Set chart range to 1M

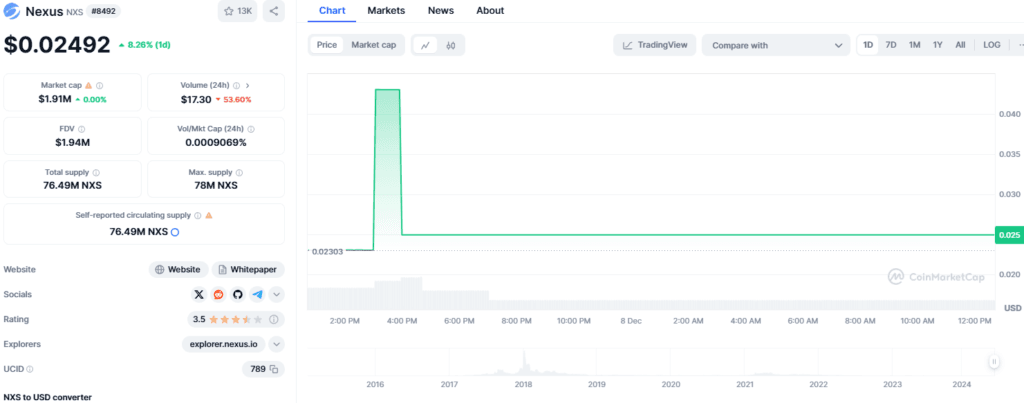(x=914, y=45)
